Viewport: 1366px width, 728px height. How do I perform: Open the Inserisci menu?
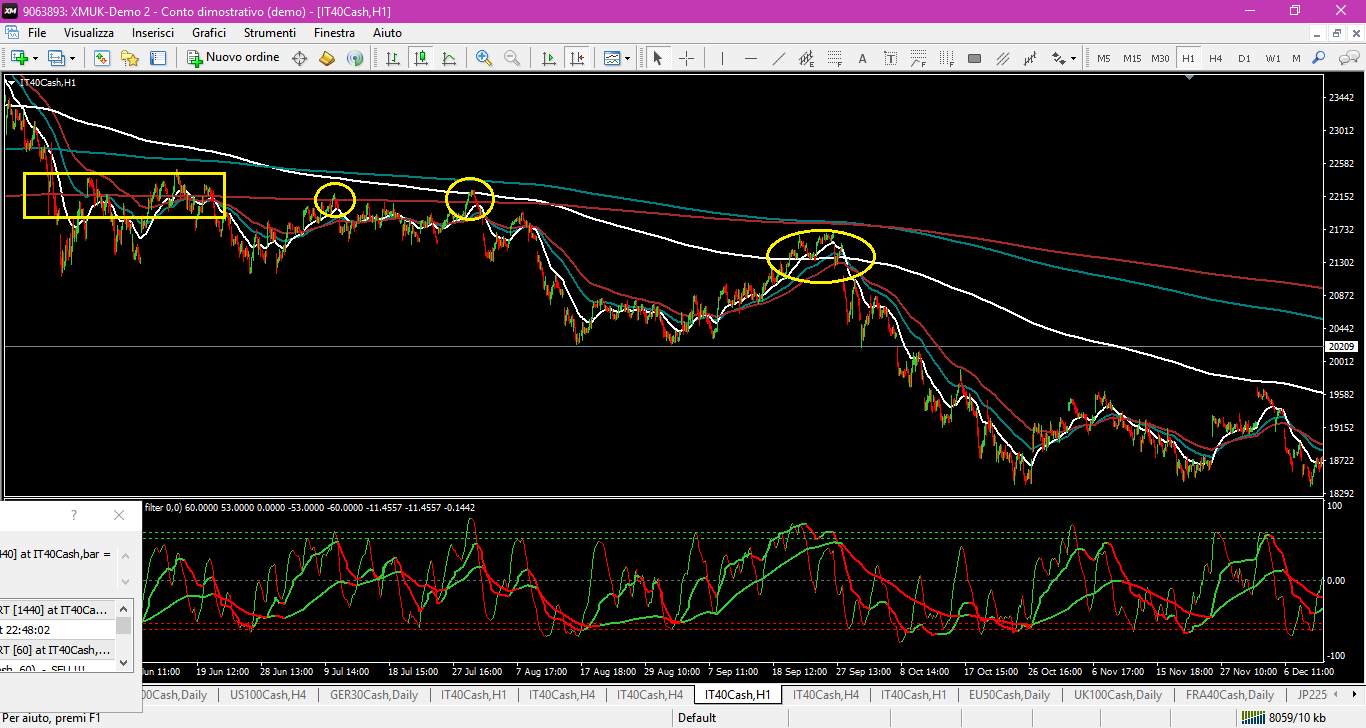tap(153, 33)
